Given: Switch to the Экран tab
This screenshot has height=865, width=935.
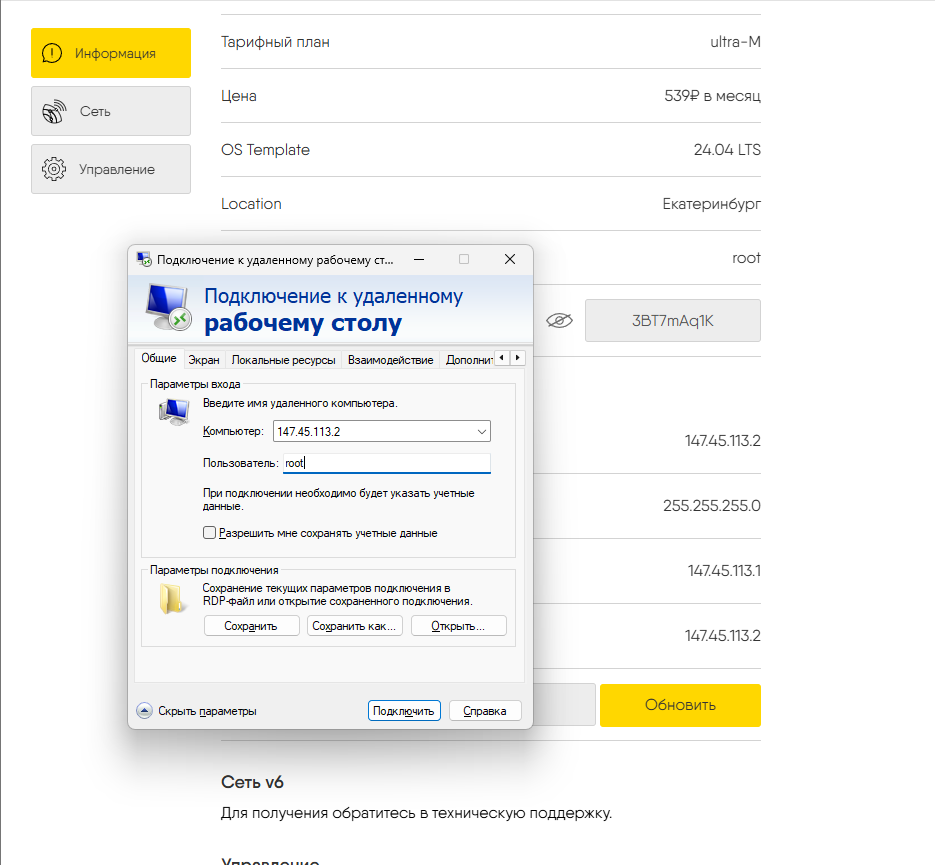Looking at the screenshot, I should [x=204, y=360].
